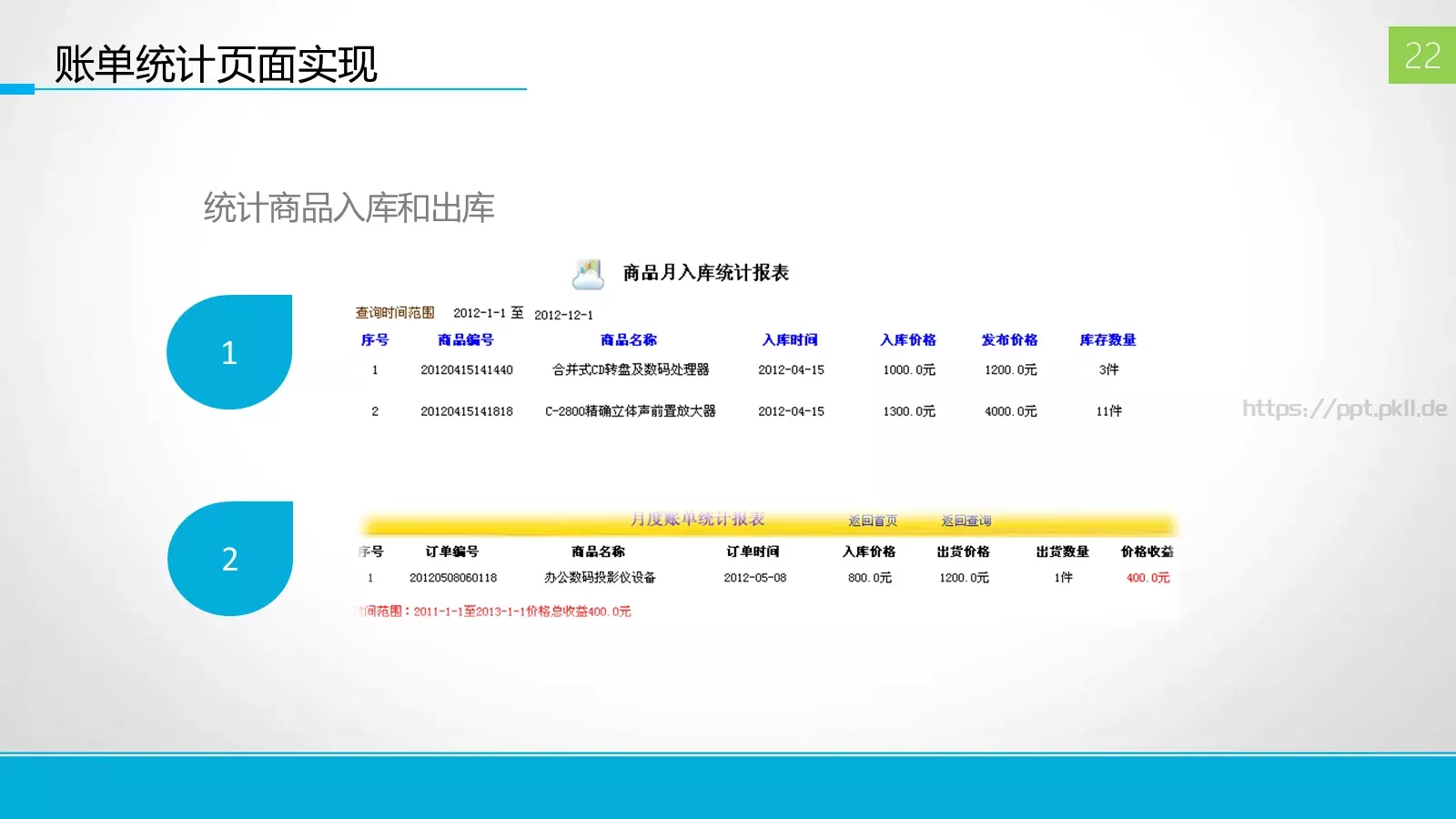Click product name 合并式CD转盘及数码处理器

(631, 369)
